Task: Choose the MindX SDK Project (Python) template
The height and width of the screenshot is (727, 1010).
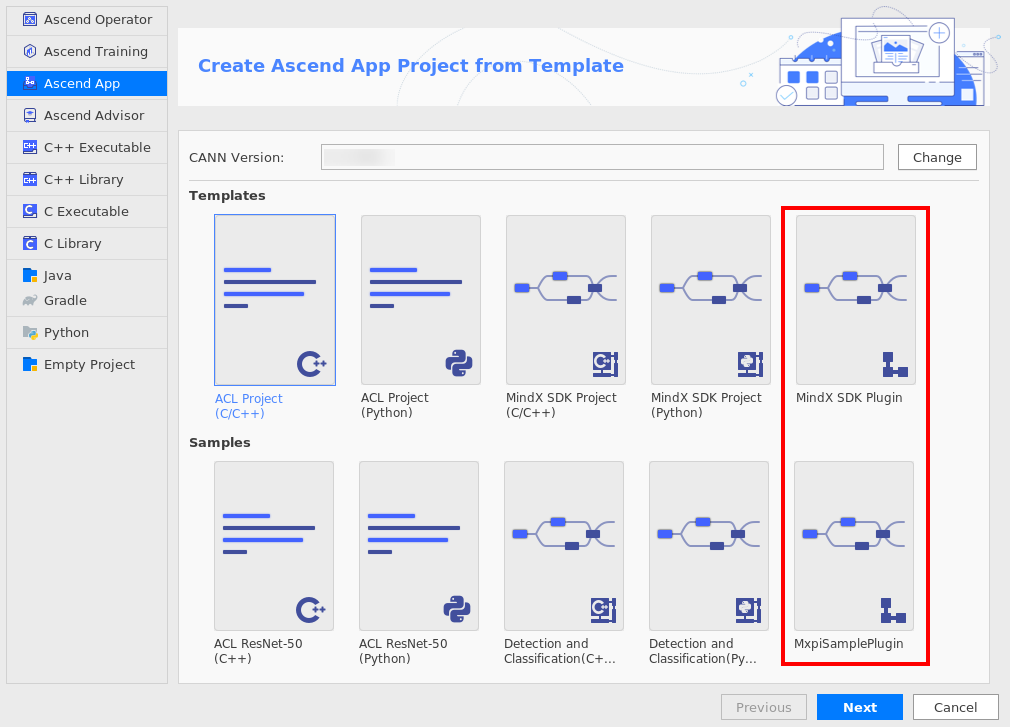Action: (710, 300)
